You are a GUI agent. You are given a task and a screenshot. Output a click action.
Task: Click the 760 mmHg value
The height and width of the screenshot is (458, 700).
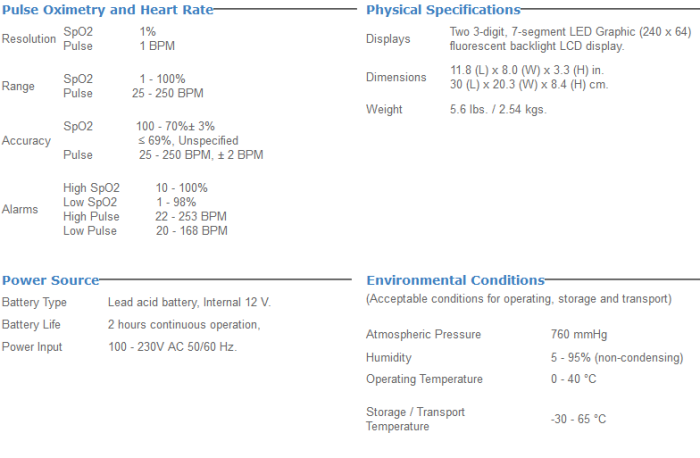[578, 335]
